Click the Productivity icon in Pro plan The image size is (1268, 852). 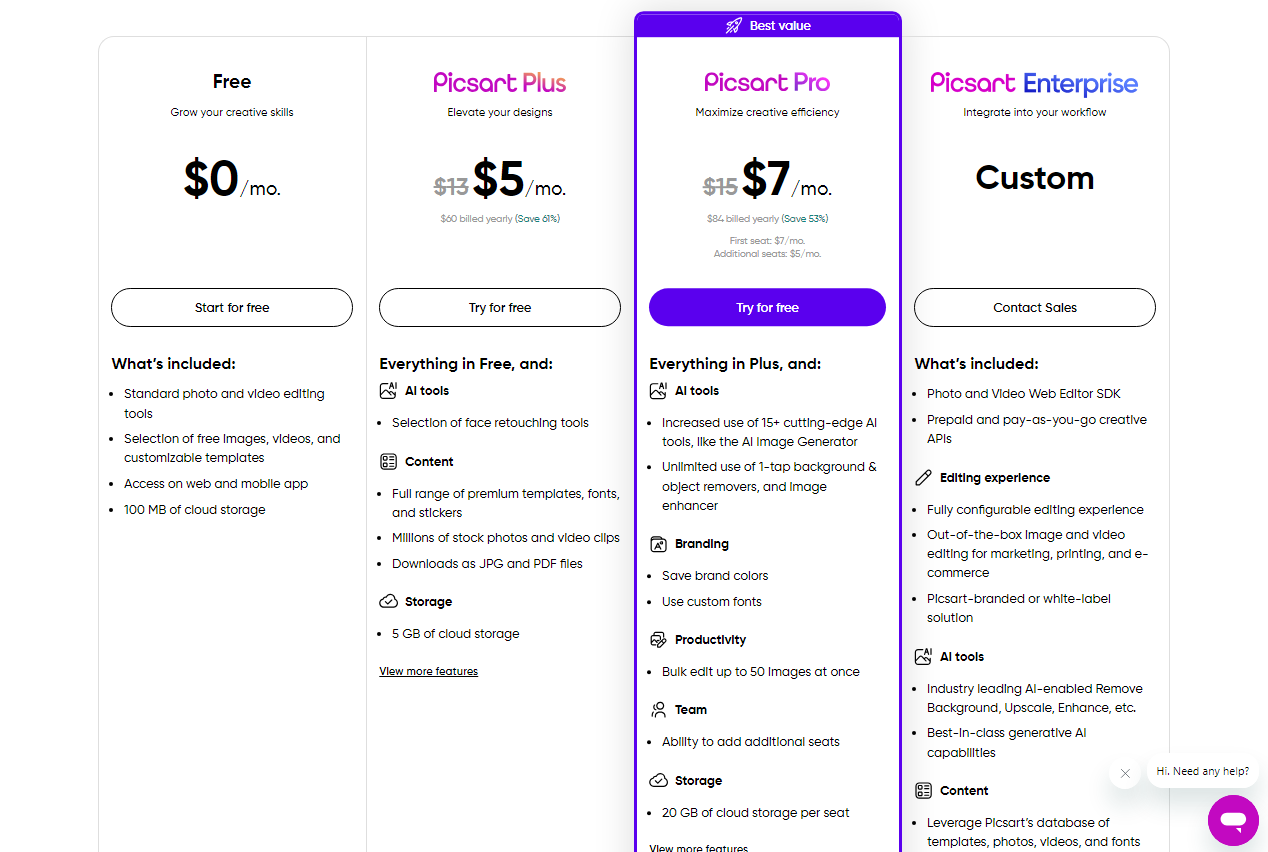[x=658, y=640]
